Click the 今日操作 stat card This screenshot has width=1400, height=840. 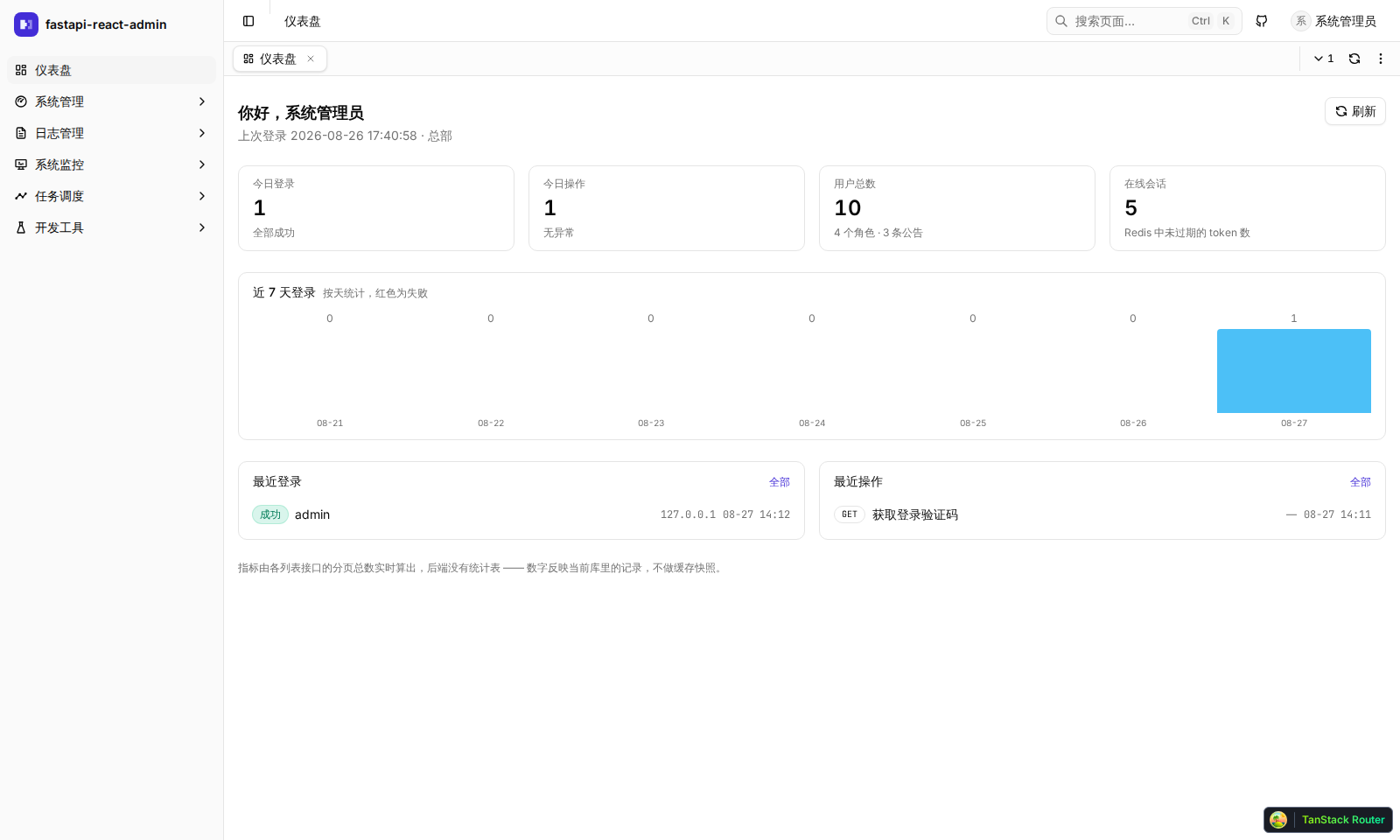tap(667, 208)
